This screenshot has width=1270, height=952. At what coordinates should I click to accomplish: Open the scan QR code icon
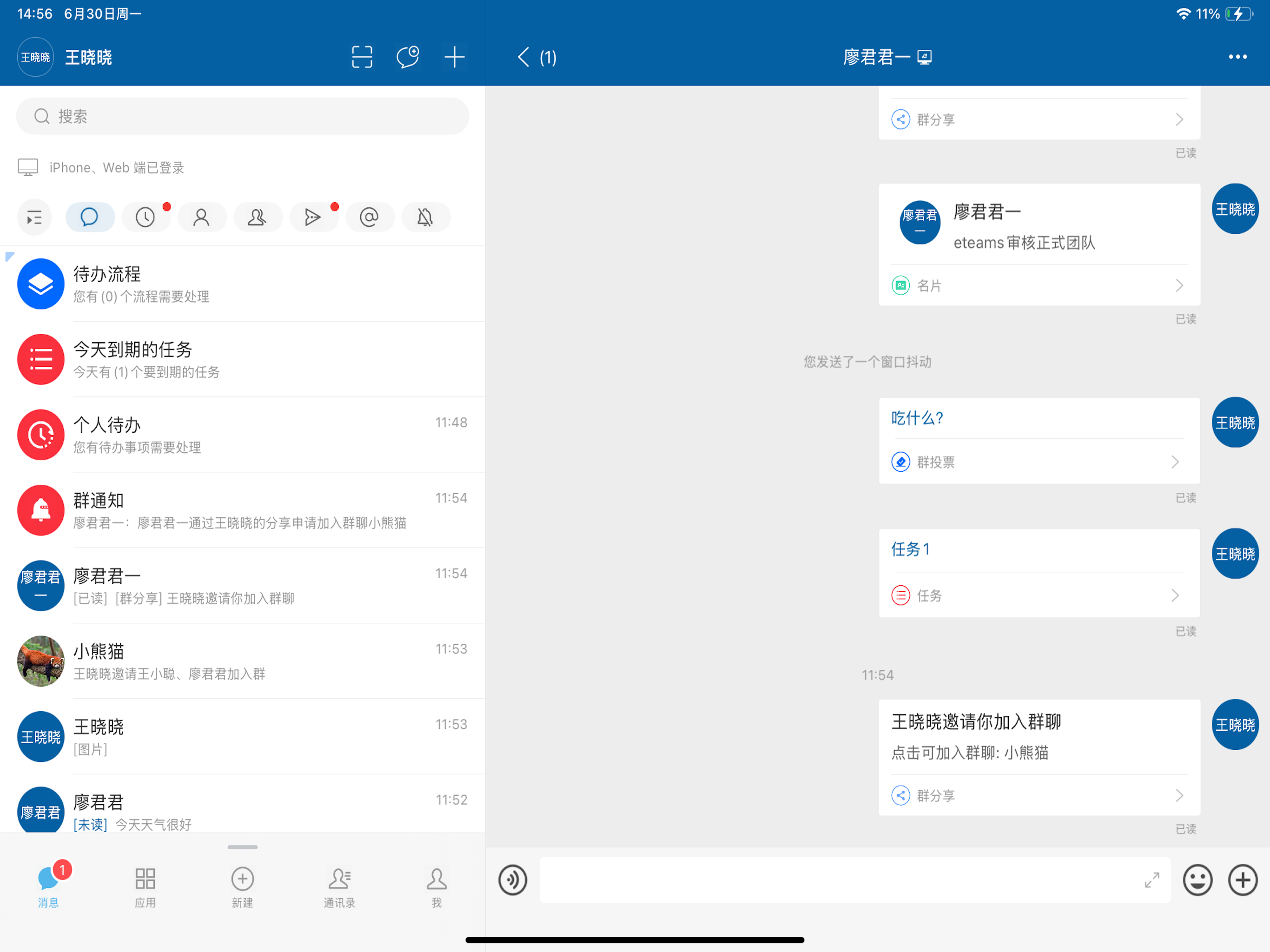point(362,58)
